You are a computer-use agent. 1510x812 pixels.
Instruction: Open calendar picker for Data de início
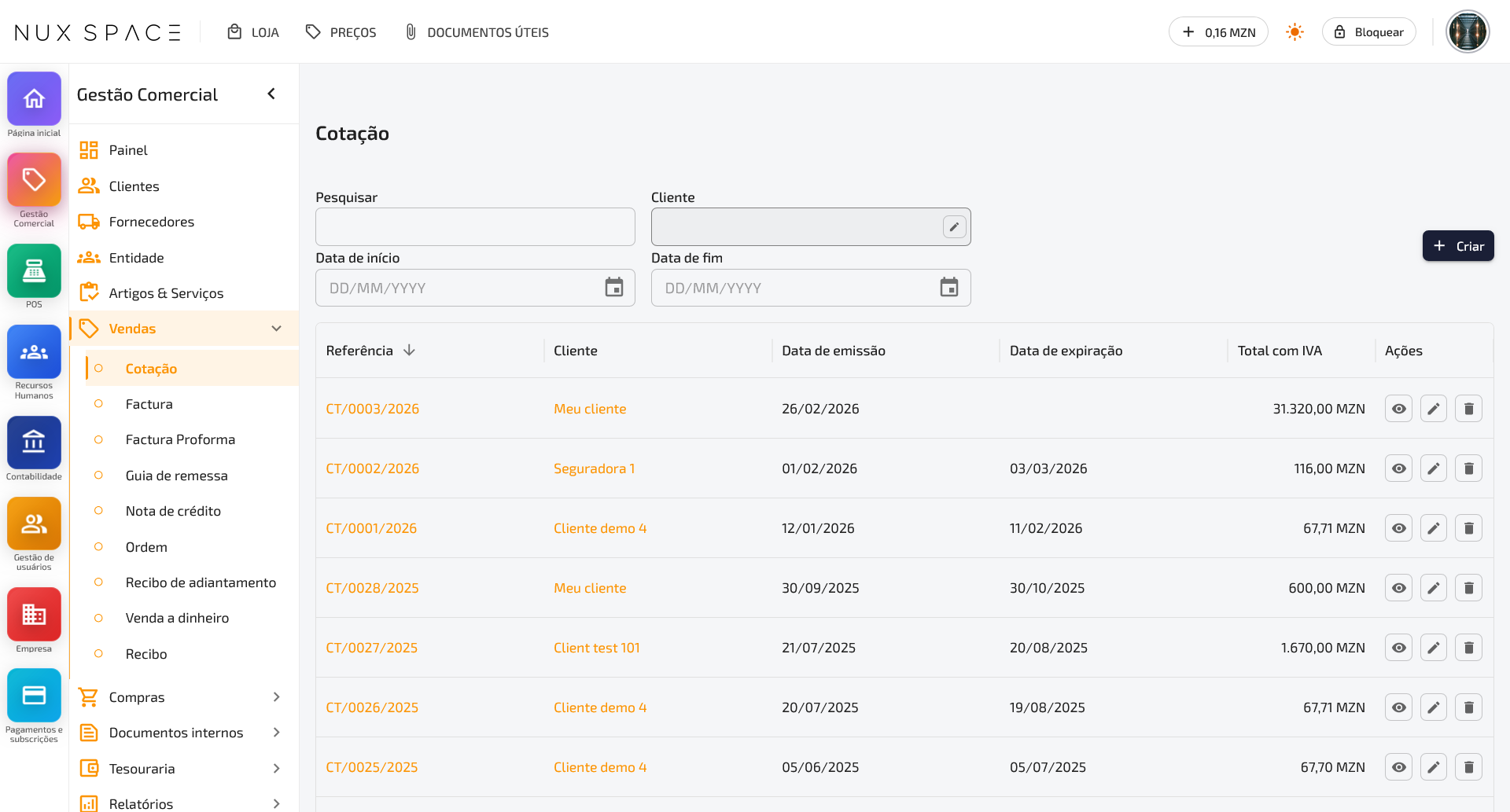[614, 288]
